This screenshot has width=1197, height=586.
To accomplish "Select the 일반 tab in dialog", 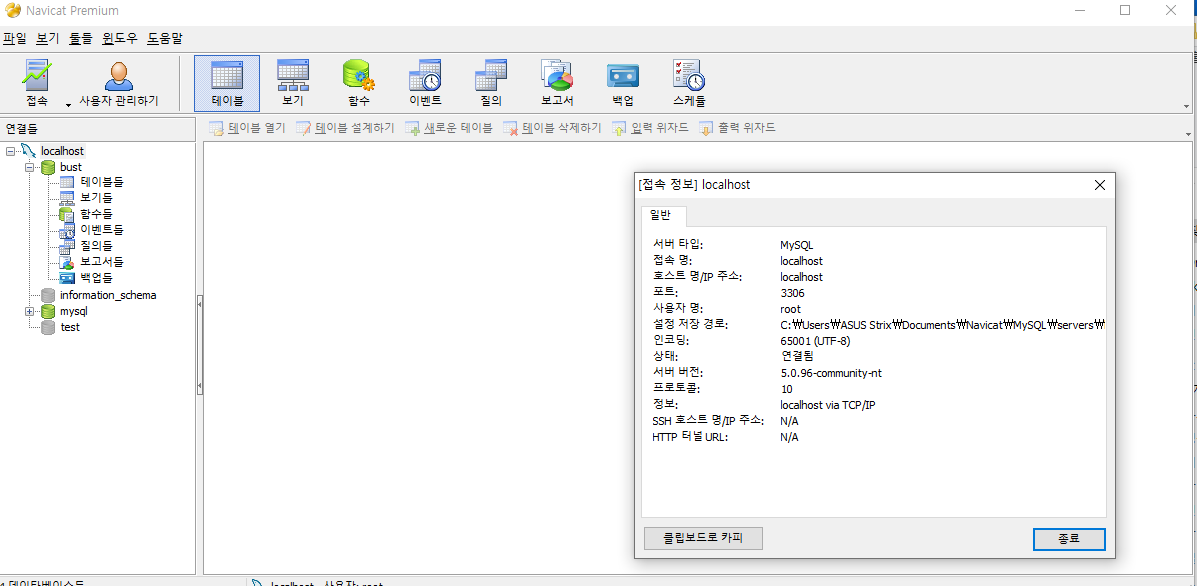I will coord(665,215).
